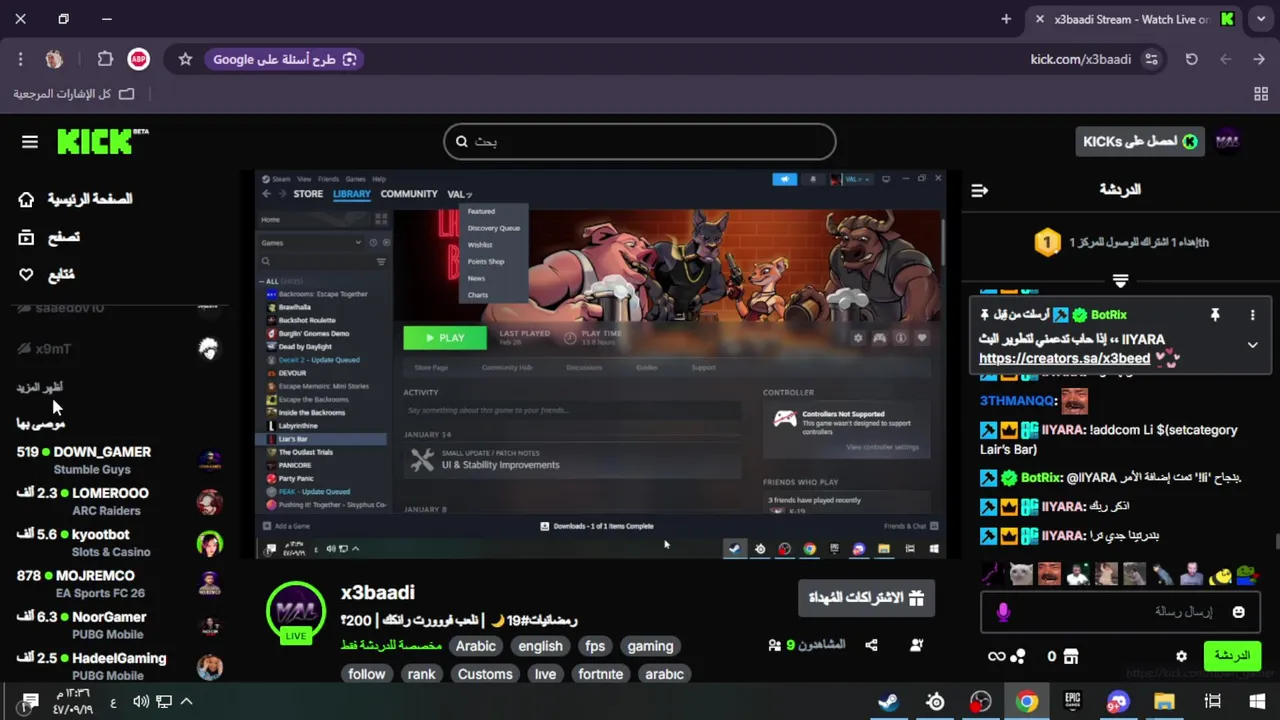
Task: Open the x3baadi Stream browser tab
Action: 1133,19
